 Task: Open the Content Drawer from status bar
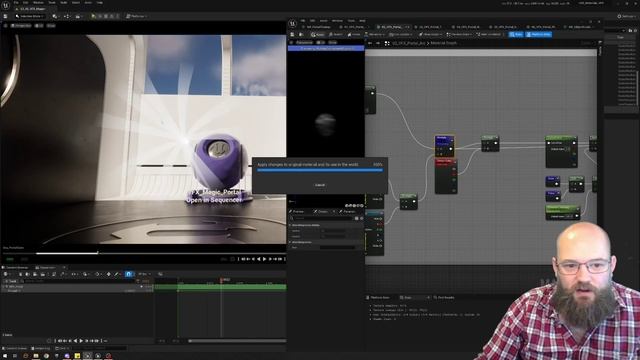coord(15,348)
